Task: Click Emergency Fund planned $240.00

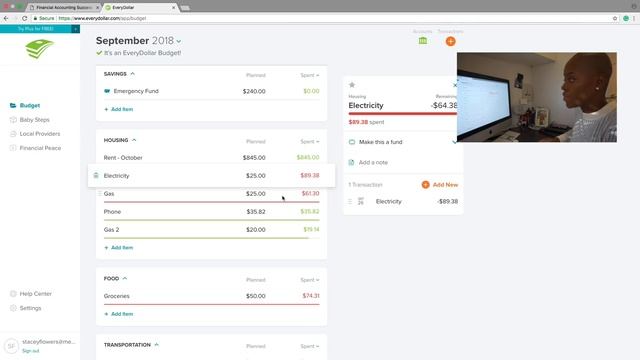Action: click(x=254, y=91)
